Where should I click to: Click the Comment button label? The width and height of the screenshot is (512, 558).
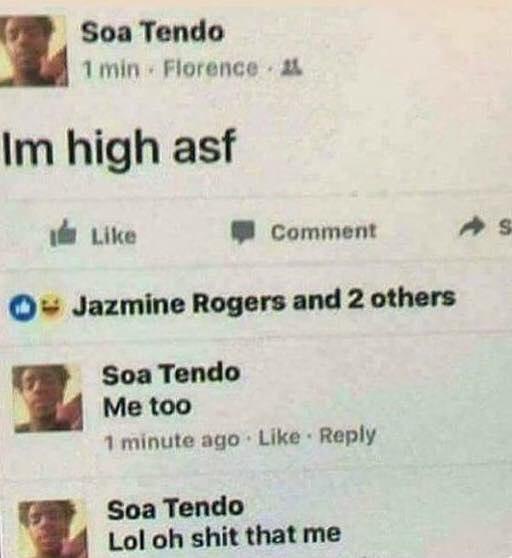point(323,232)
